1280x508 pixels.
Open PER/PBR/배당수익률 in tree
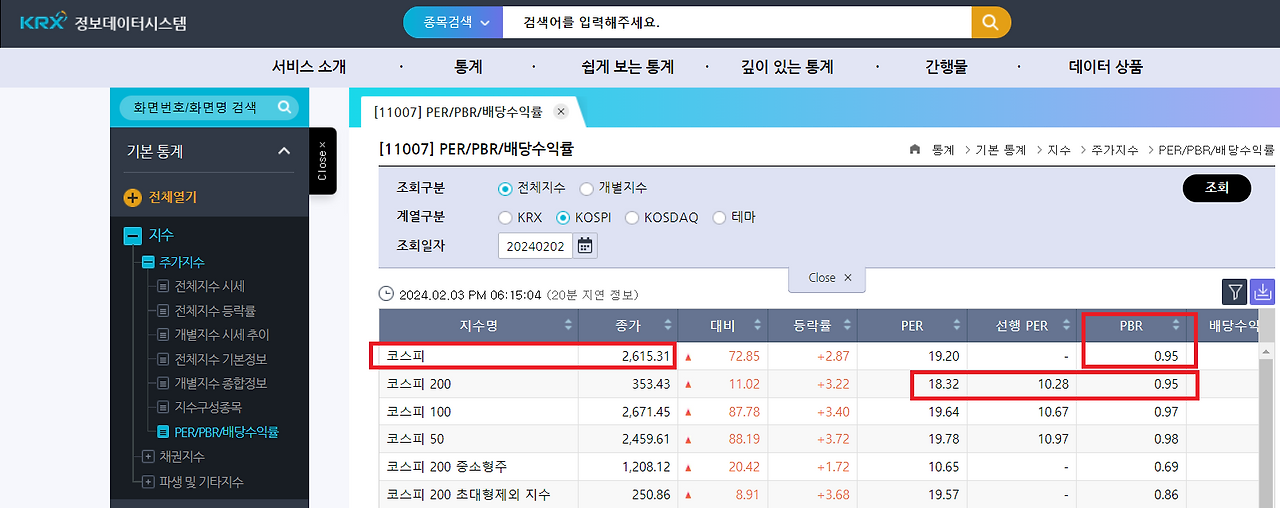coord(226,432)
